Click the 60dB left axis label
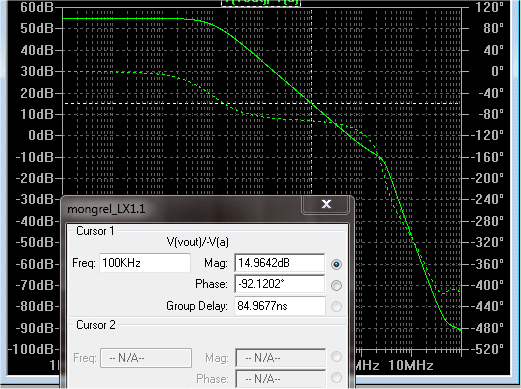 (x=37, y=7)
